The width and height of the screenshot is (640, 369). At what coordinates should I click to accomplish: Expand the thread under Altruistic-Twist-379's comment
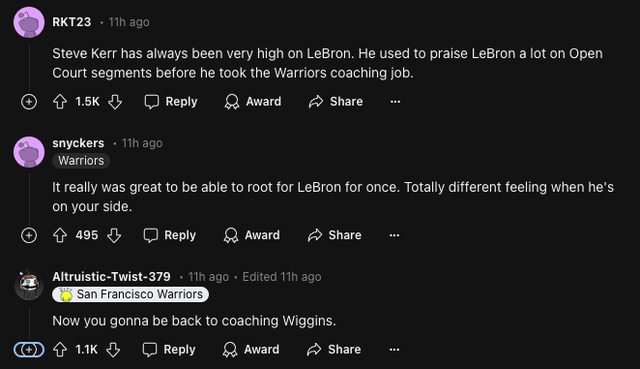[x=29, y=349]
